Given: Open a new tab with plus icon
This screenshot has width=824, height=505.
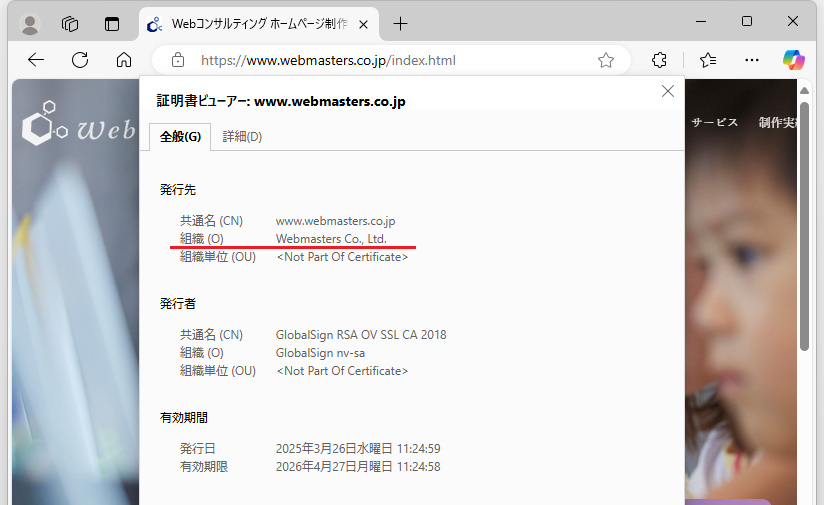Looking at the screenshot, I should click(400, 24).
